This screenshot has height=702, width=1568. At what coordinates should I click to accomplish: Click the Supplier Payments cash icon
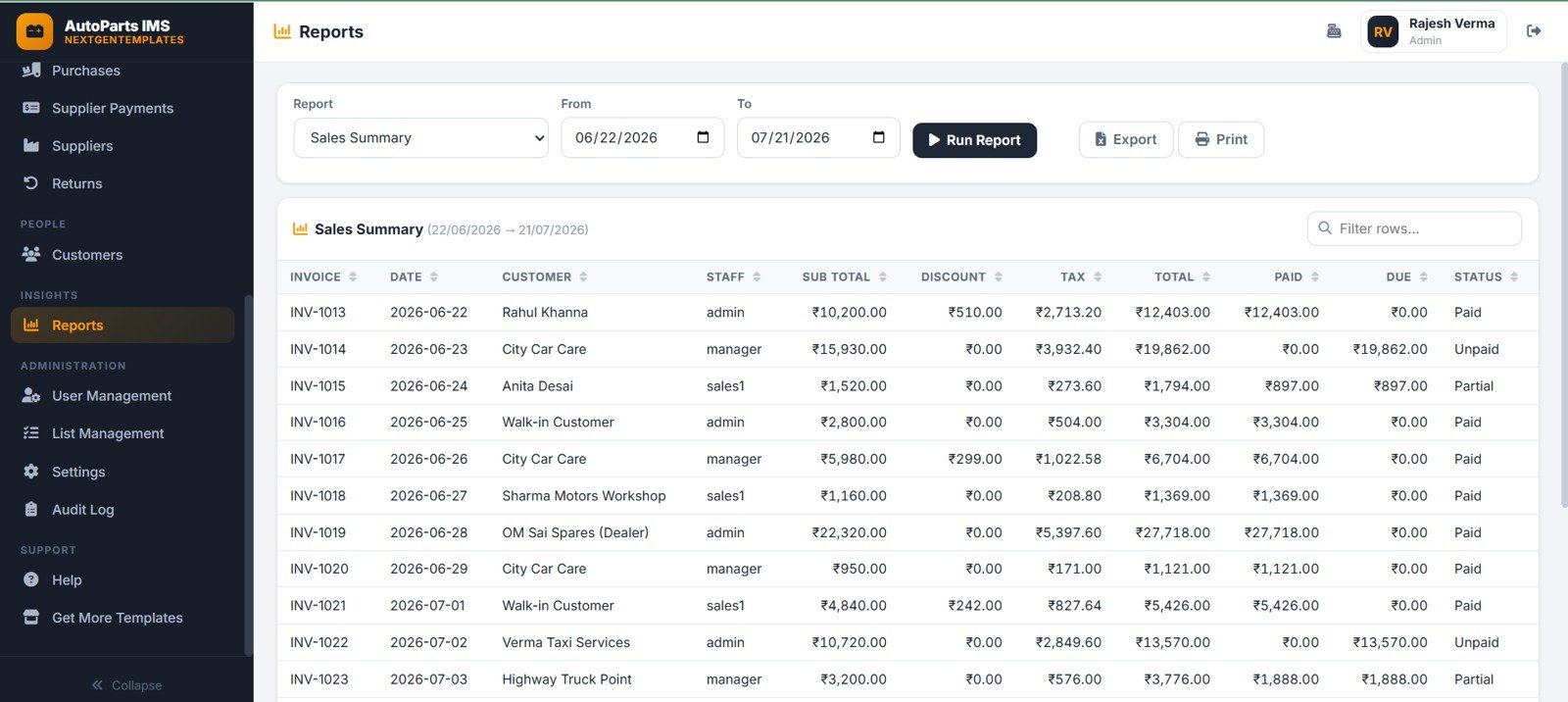pyautogui.click(x=31, y=108)
